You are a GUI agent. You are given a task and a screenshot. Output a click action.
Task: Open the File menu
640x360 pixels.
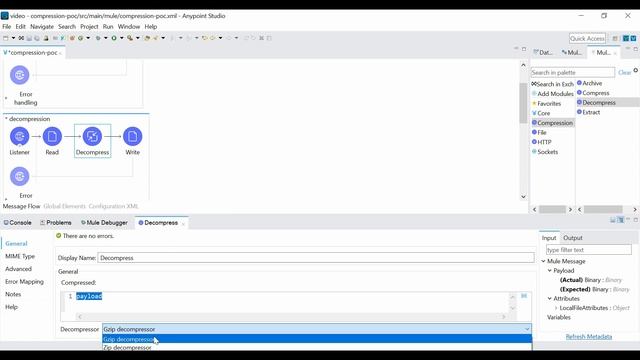pos(7,27)
